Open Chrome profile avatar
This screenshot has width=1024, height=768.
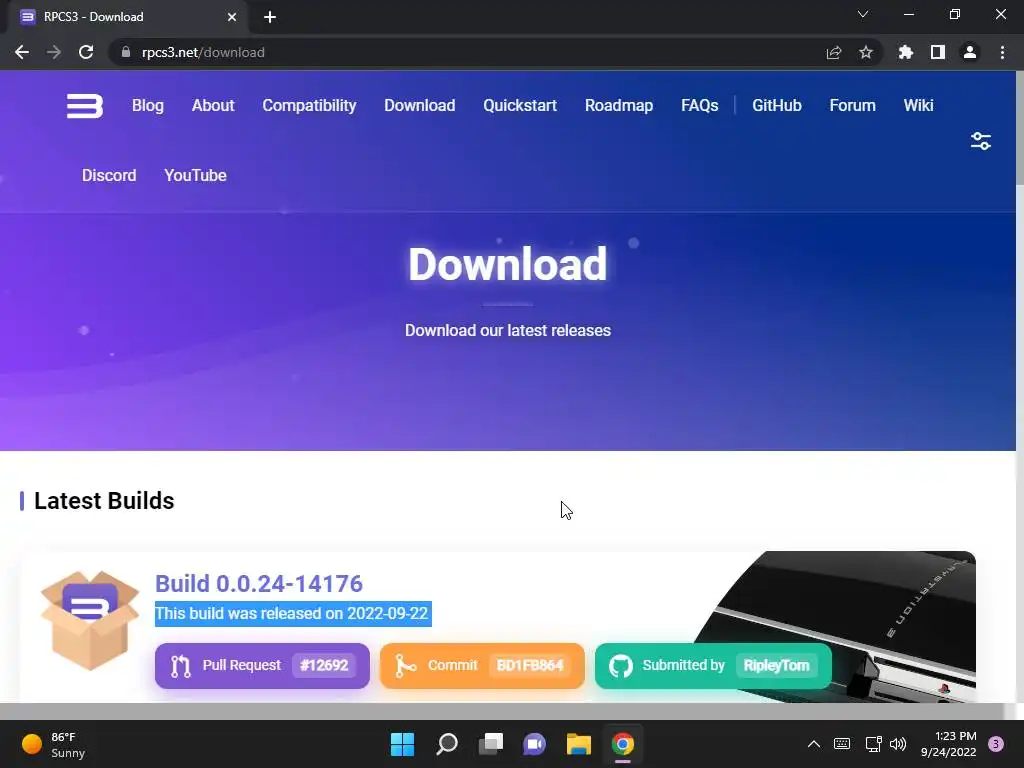[970, 52]
